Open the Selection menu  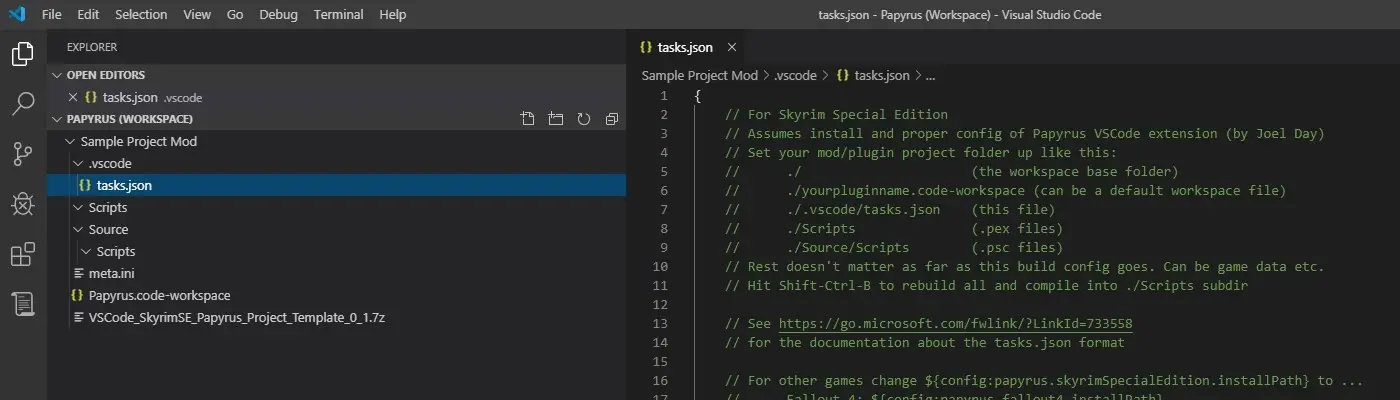(x=141, y=15)
